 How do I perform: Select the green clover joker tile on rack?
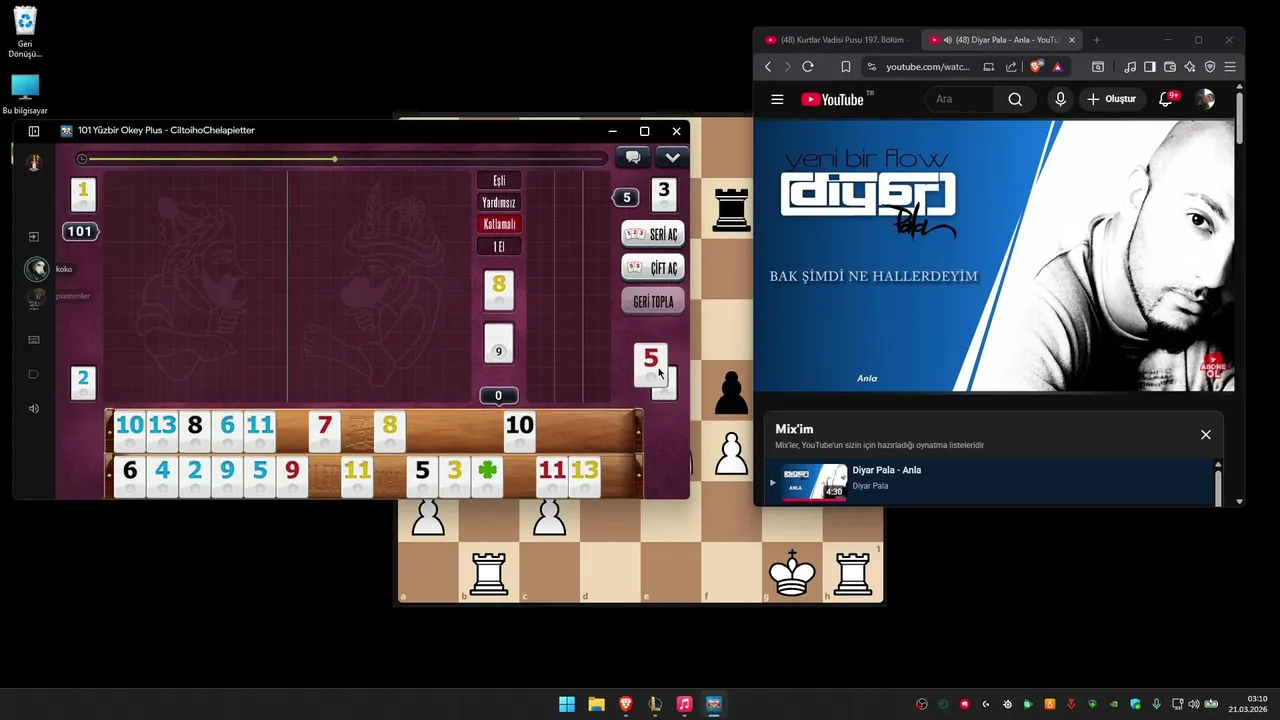[487, 476]
